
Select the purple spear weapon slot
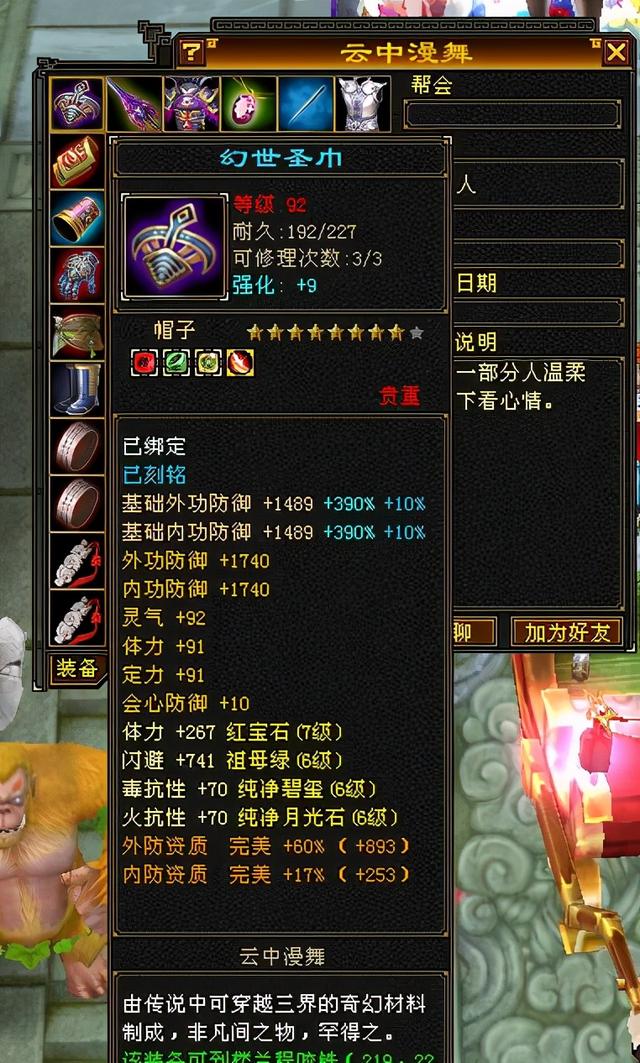click(x=134, y=104)
